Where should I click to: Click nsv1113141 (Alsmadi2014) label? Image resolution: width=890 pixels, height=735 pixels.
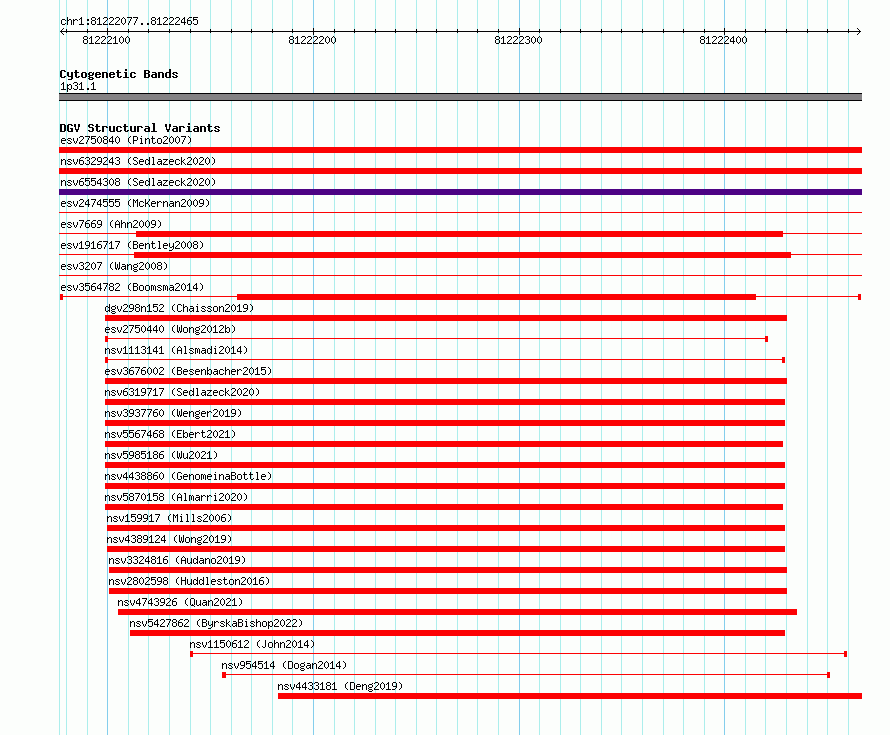(x=176, y=350)
